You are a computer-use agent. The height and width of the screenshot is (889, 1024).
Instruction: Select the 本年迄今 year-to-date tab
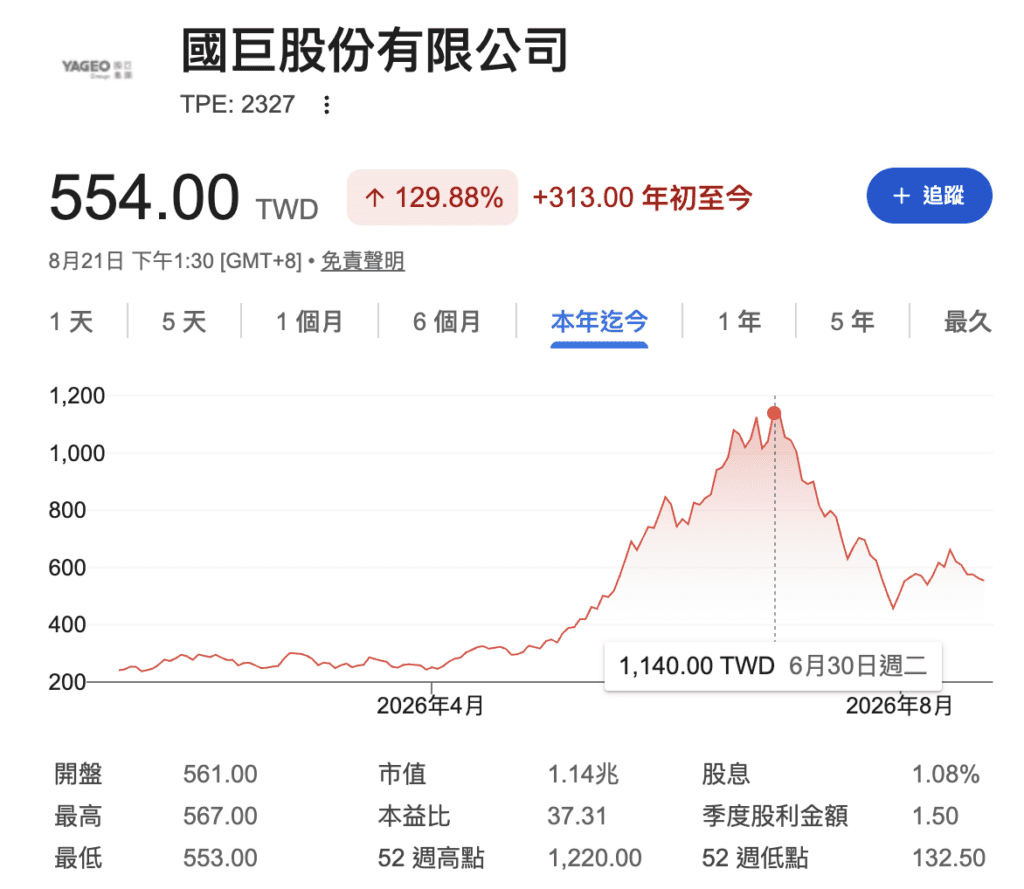[x=599, y=322]
